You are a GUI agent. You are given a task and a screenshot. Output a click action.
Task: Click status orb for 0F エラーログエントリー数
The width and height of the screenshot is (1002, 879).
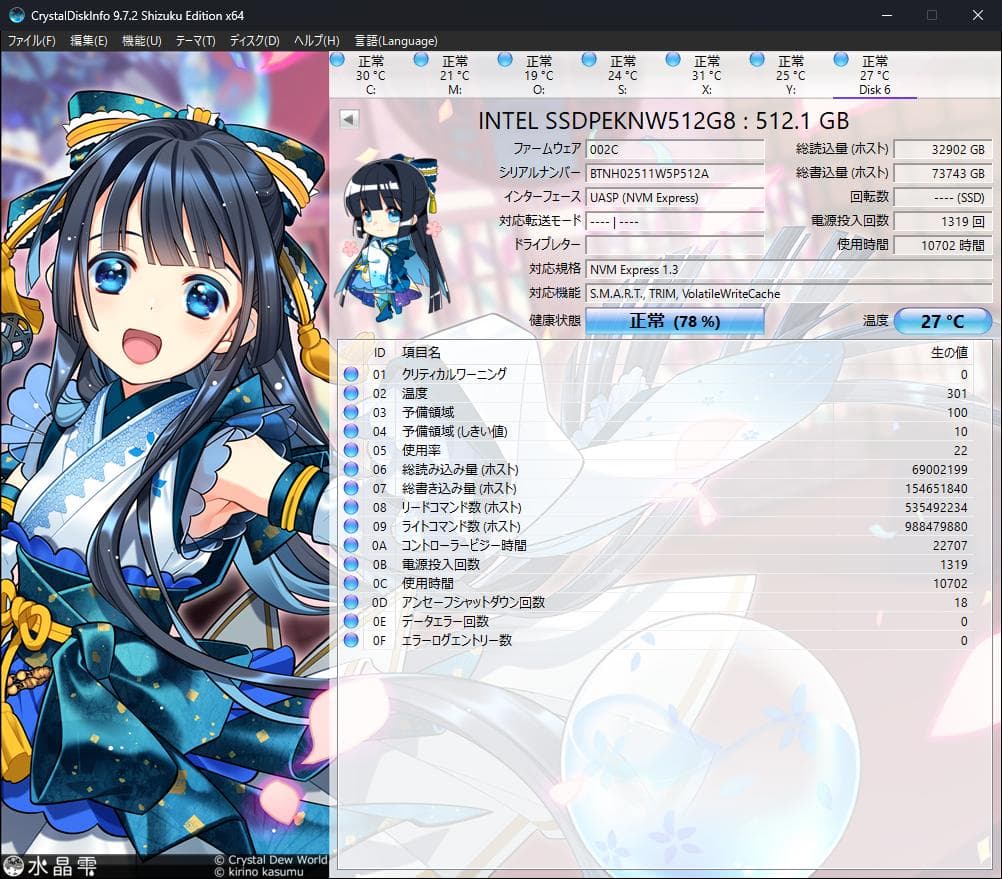351,640
